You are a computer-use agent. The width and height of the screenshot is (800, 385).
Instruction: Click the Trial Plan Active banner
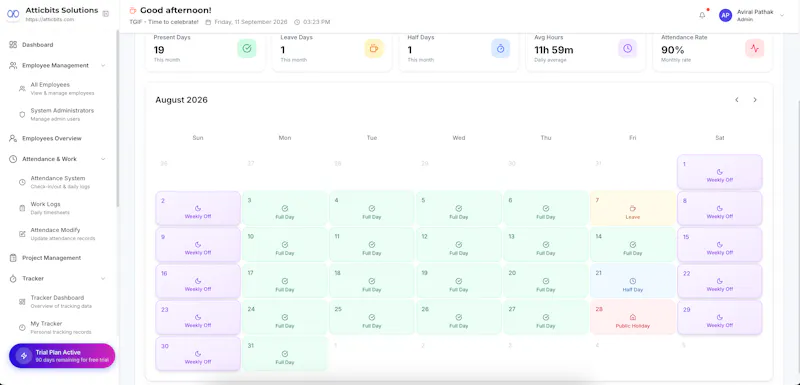pyautogui.click(x=62, y=356)
